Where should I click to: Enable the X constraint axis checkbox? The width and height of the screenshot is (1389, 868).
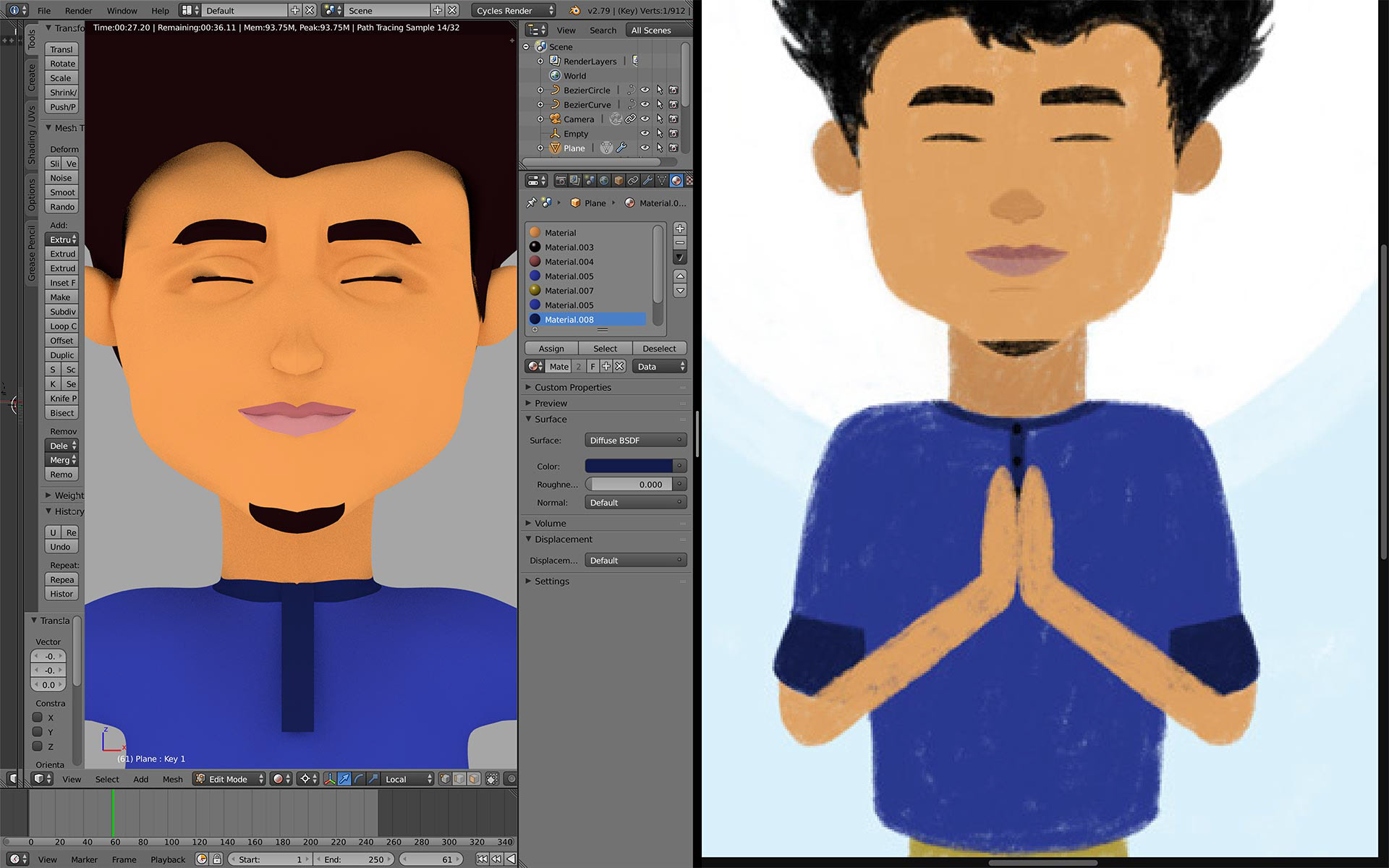(x=38, y=718)
